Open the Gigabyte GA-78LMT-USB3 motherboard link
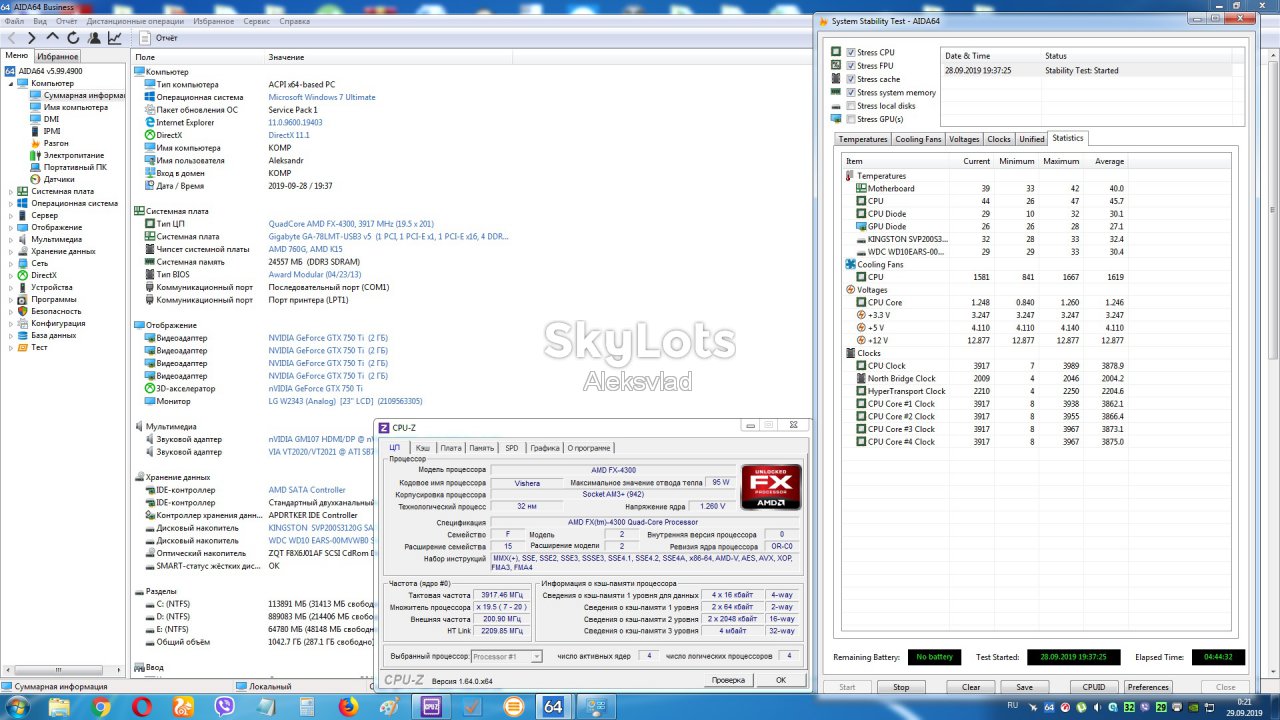Viewport: 1280px width, 720px height. point(388,237)
